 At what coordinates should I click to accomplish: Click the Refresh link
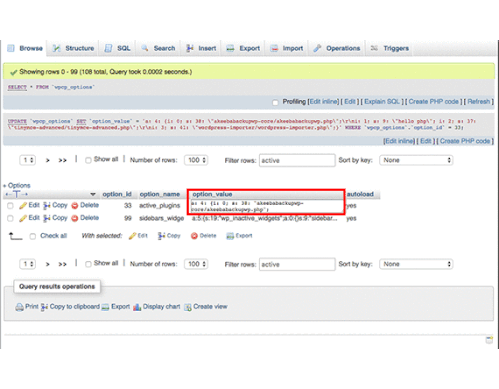tap(479, 102)
